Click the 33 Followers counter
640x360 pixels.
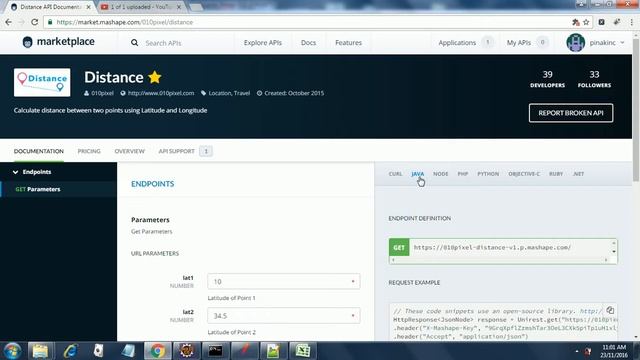click(x=594, y=79)
